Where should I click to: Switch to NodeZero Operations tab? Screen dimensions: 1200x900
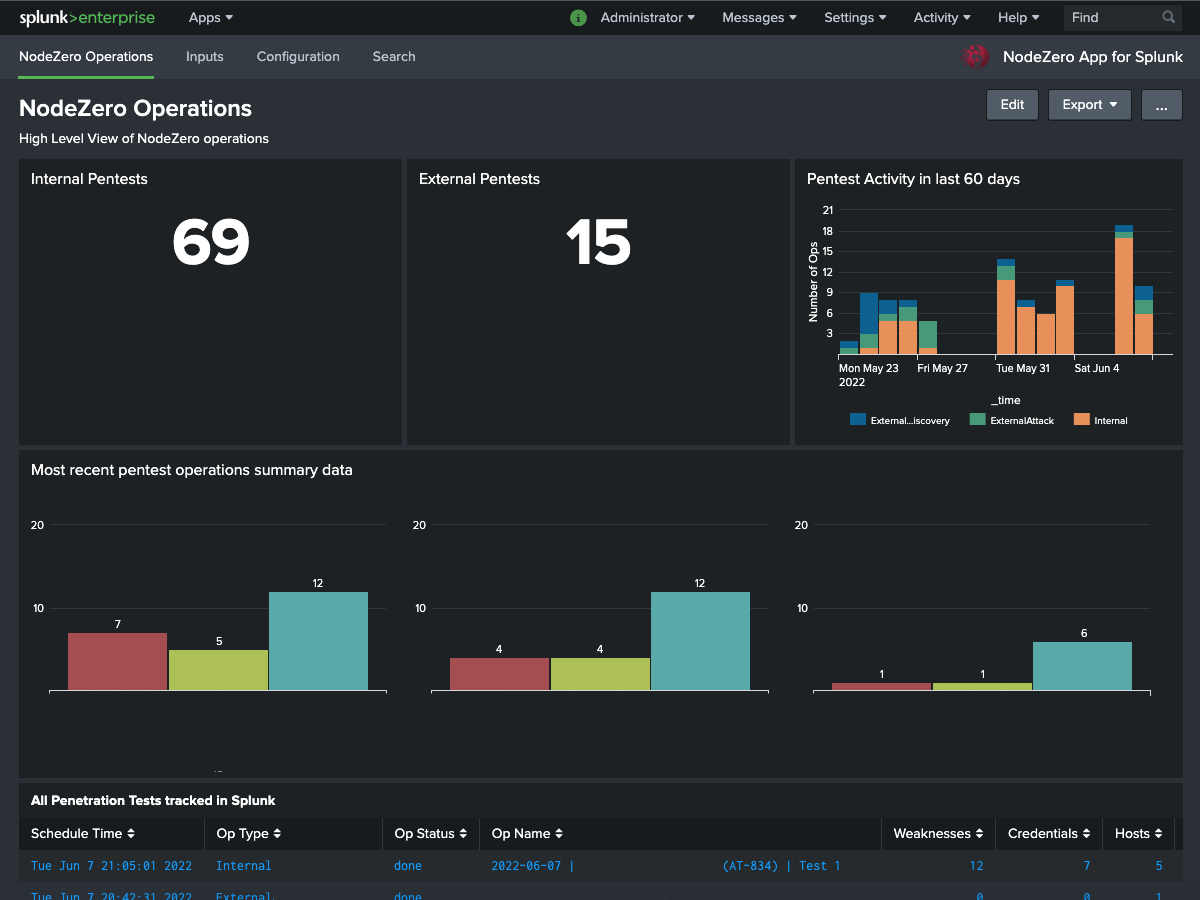pos(86,57)
